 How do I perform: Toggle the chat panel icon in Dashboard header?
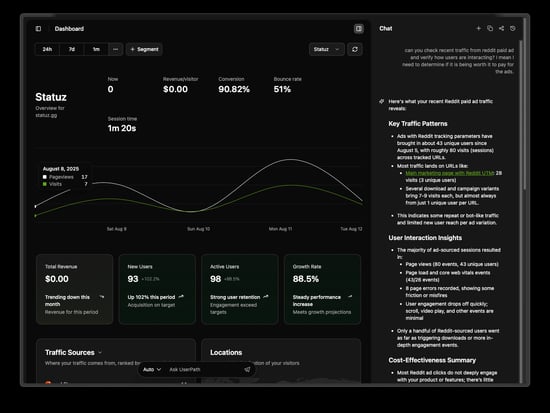pyautogui.click(x=358, y=29)
